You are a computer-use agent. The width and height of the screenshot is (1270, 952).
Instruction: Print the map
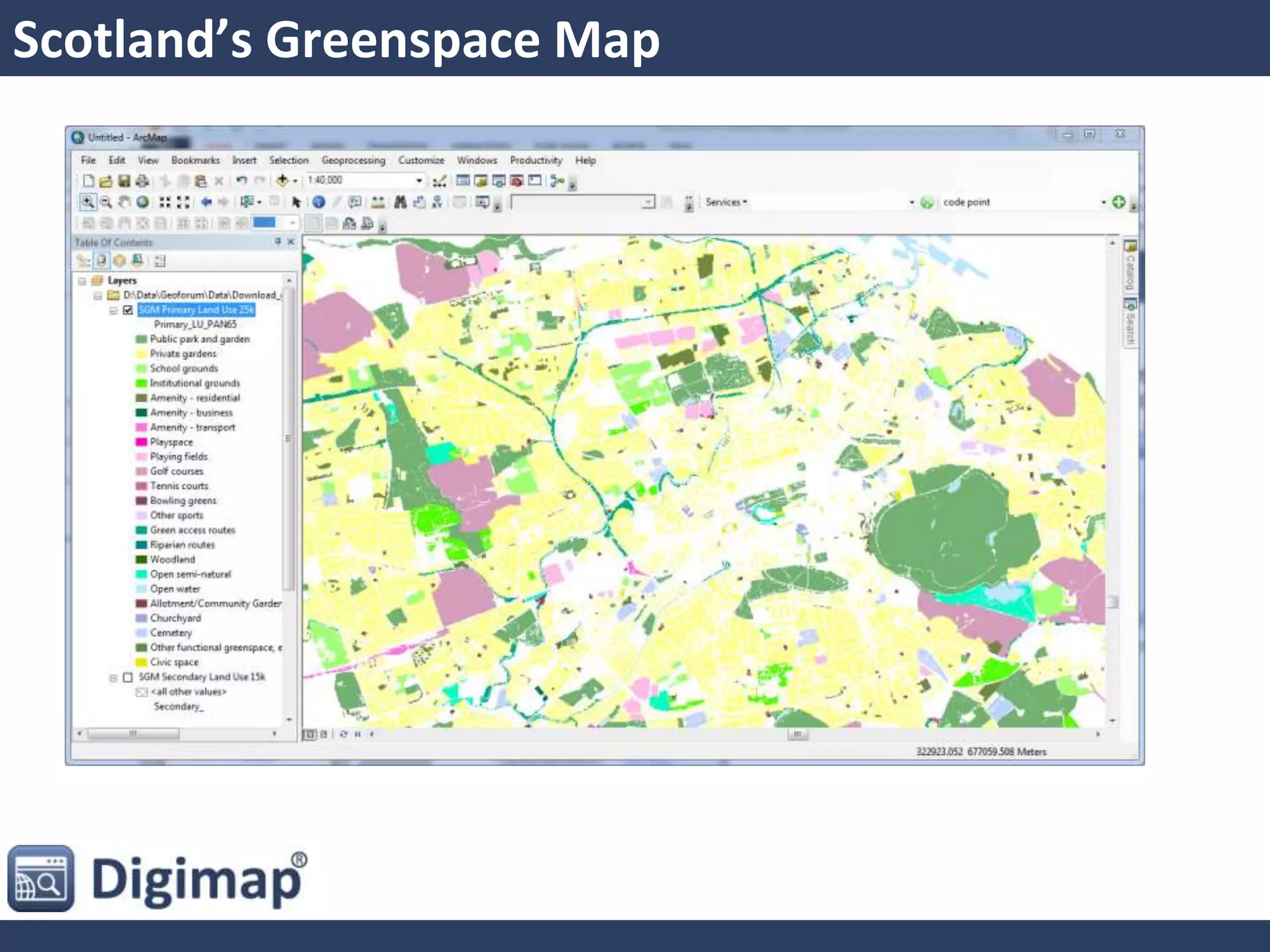pyautogui.click(x=143, y=180)
